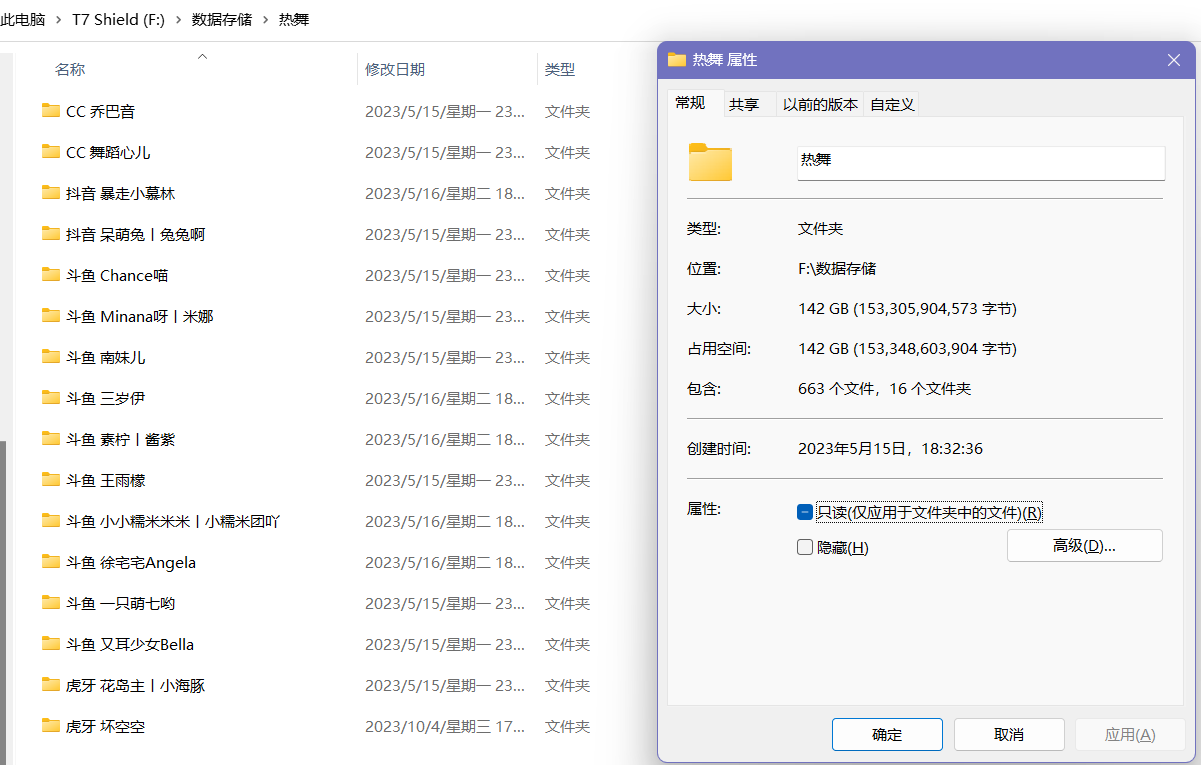
Task: Click location value F:\数据存储
Action: pyautogui.click(x=837, y=268)
